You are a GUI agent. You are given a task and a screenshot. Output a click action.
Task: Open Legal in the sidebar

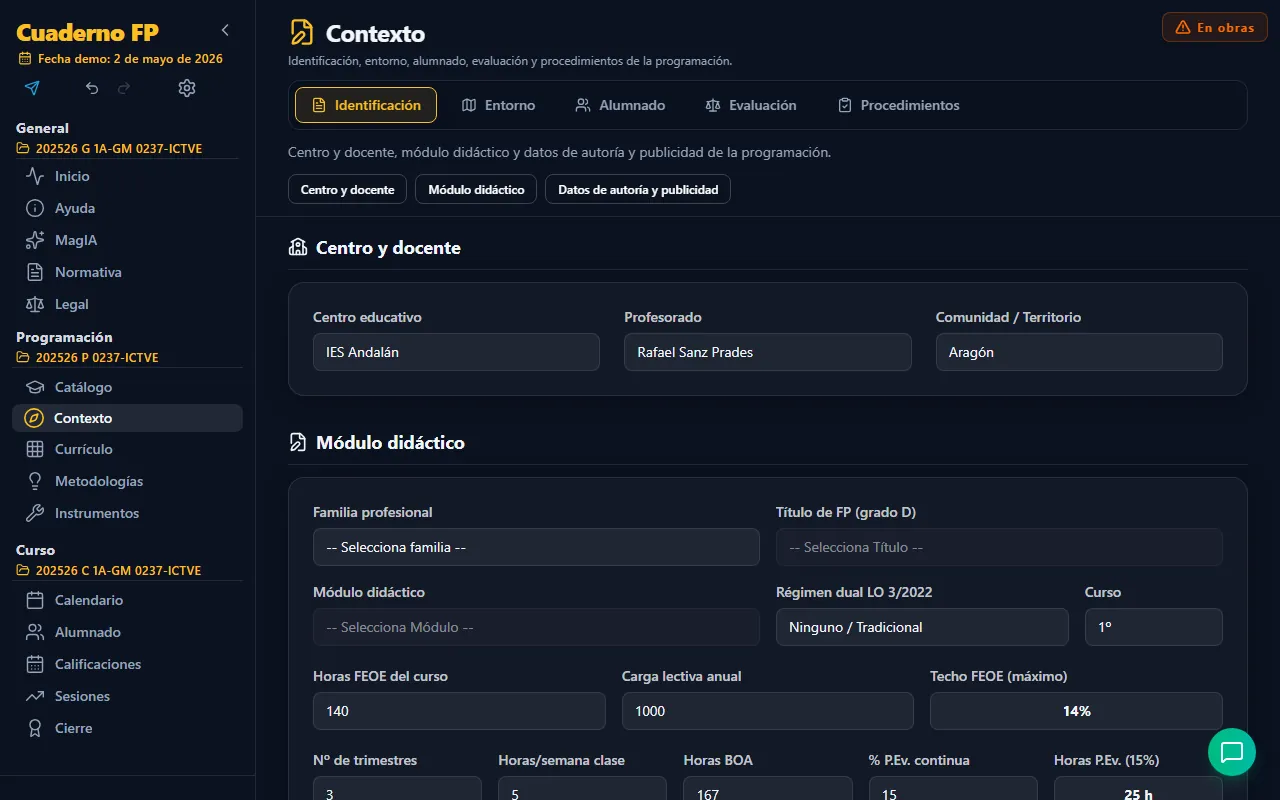127,304
